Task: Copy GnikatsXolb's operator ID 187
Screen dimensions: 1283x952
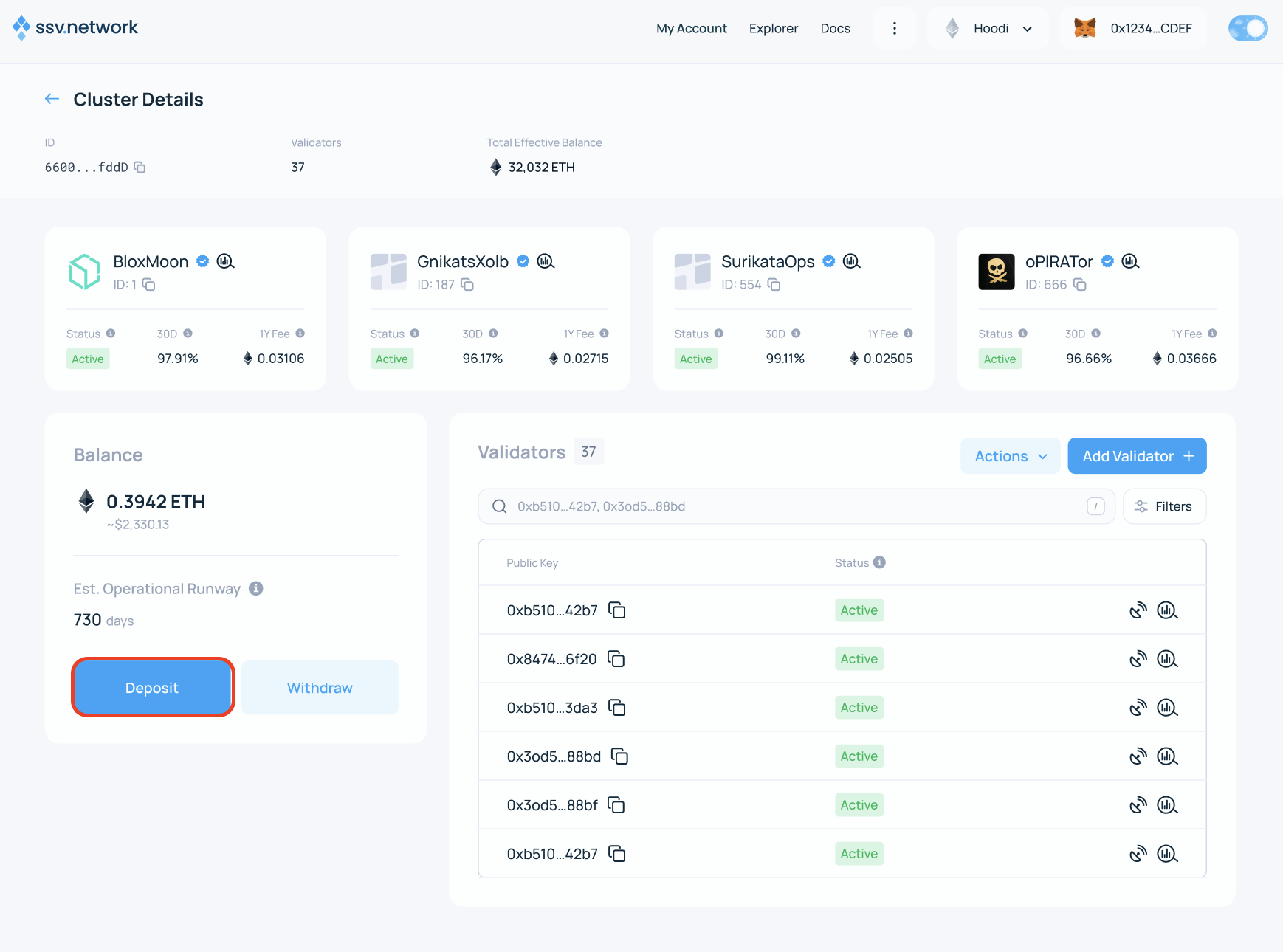Action: [x=468, y=284]
